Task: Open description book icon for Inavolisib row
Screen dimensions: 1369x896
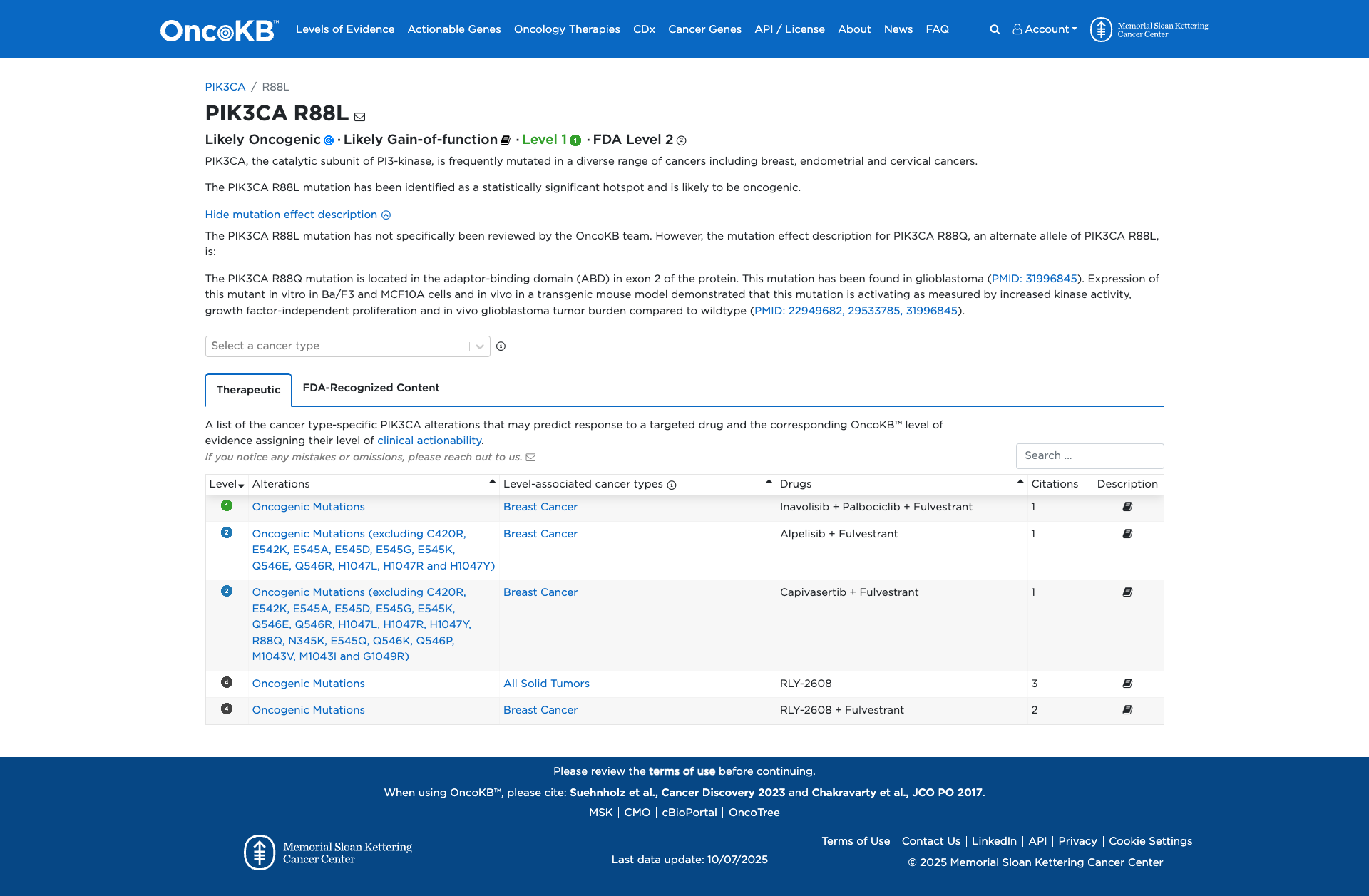Action: click(x=1127, y=507)
